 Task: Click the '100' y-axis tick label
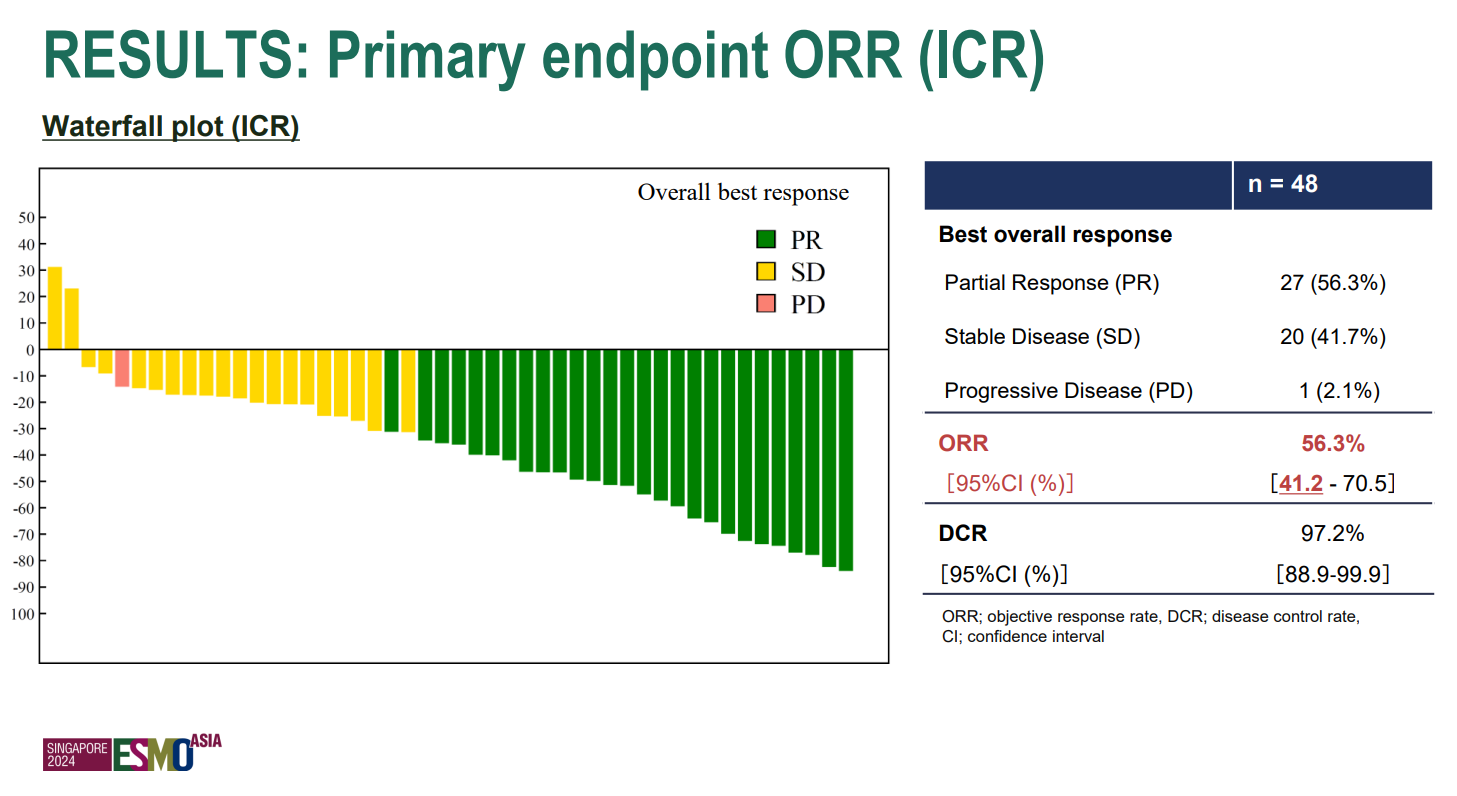tap(23, 613)
